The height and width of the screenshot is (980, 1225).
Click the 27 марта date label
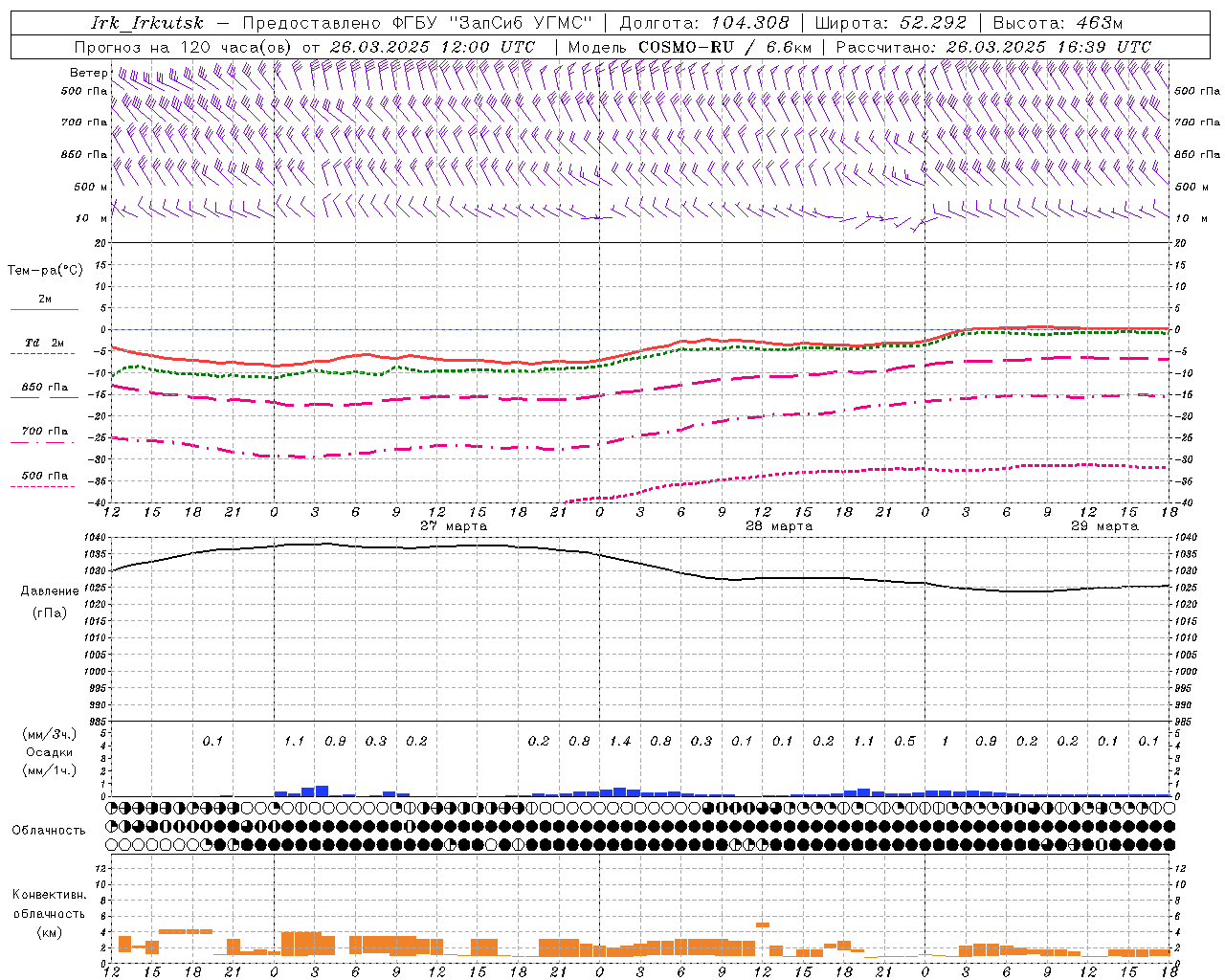tap(454, 526)
